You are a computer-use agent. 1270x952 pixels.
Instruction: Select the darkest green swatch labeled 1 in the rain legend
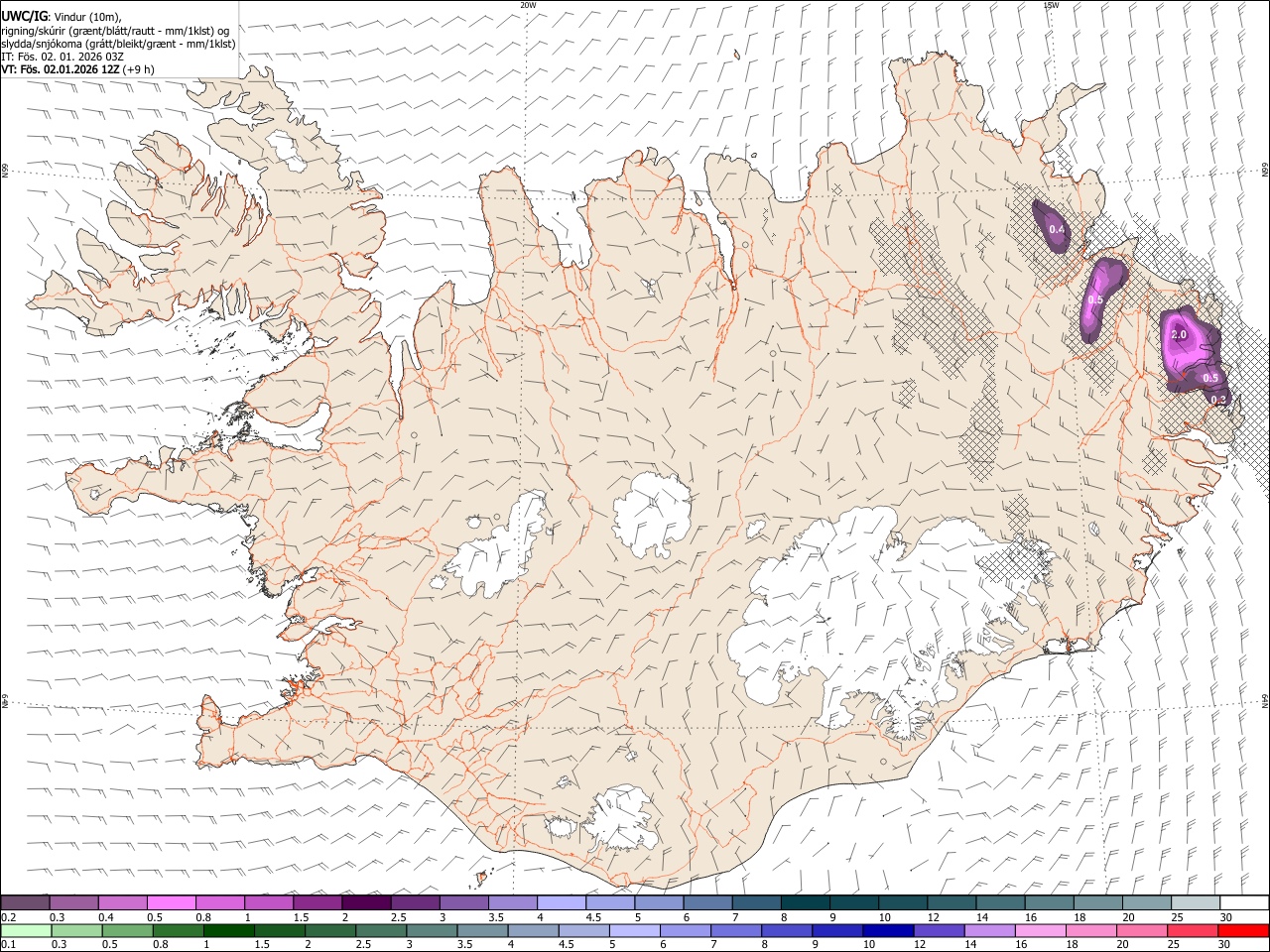(x=228, y=930)
